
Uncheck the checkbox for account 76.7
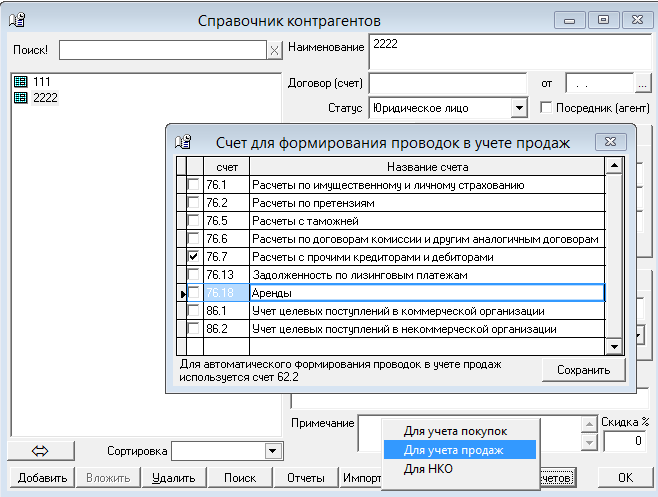(193, 256)
